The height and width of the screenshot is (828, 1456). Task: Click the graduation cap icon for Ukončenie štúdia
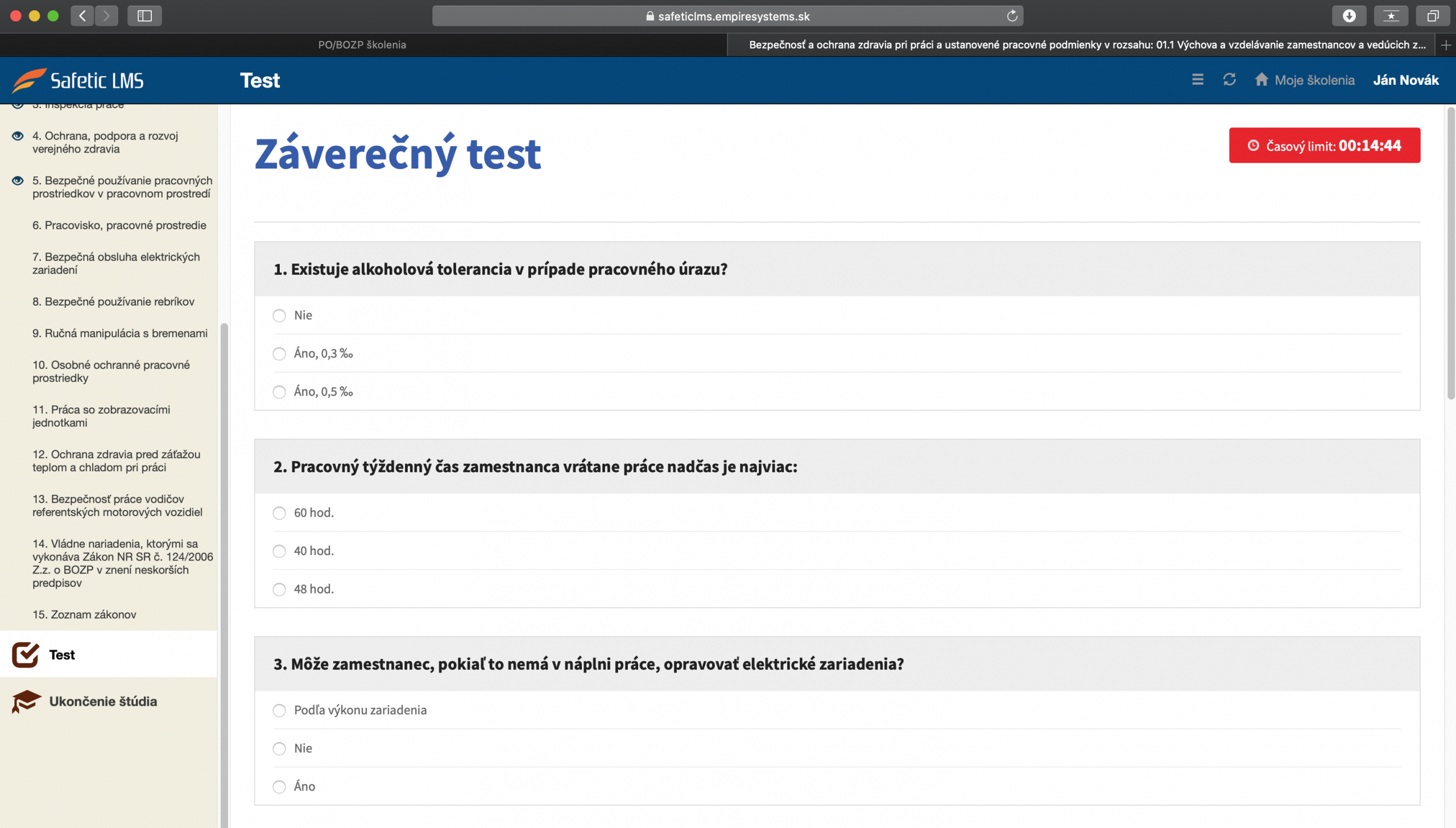coord(26,701)
